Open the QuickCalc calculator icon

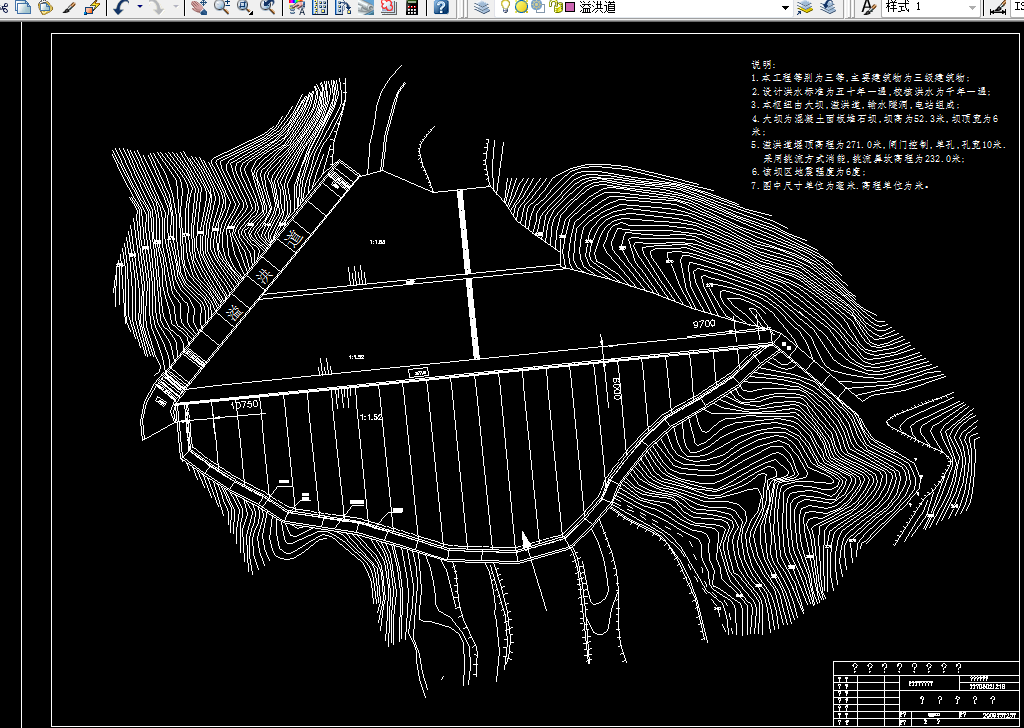(x=411, y=7)
